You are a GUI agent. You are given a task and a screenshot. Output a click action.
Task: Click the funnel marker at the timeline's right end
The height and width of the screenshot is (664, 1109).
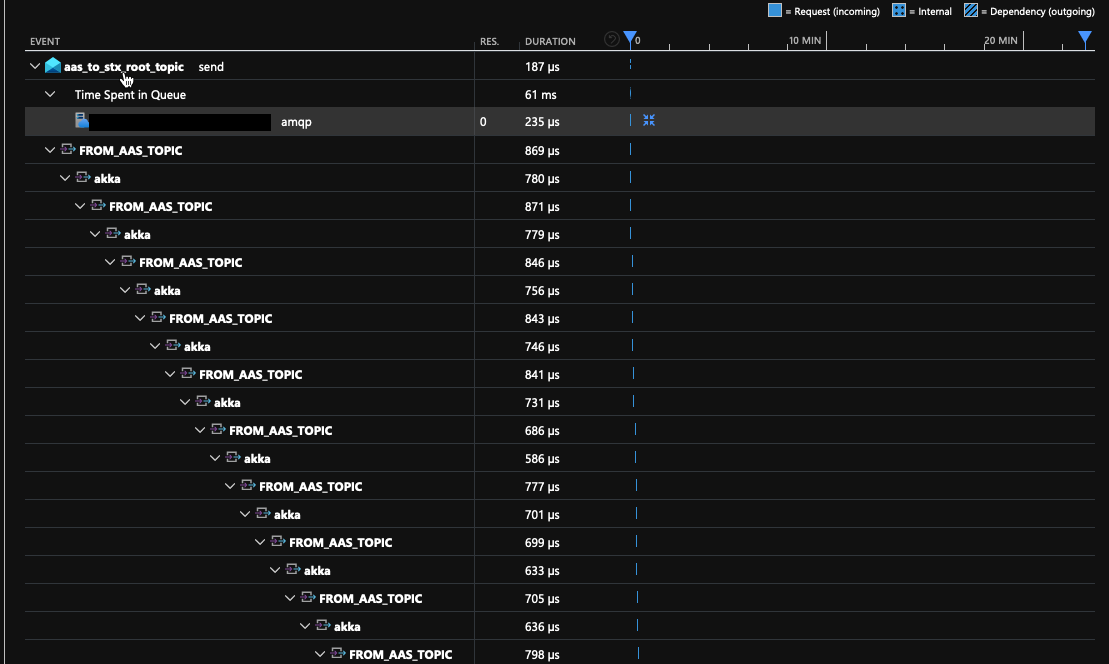(1085, 36)
